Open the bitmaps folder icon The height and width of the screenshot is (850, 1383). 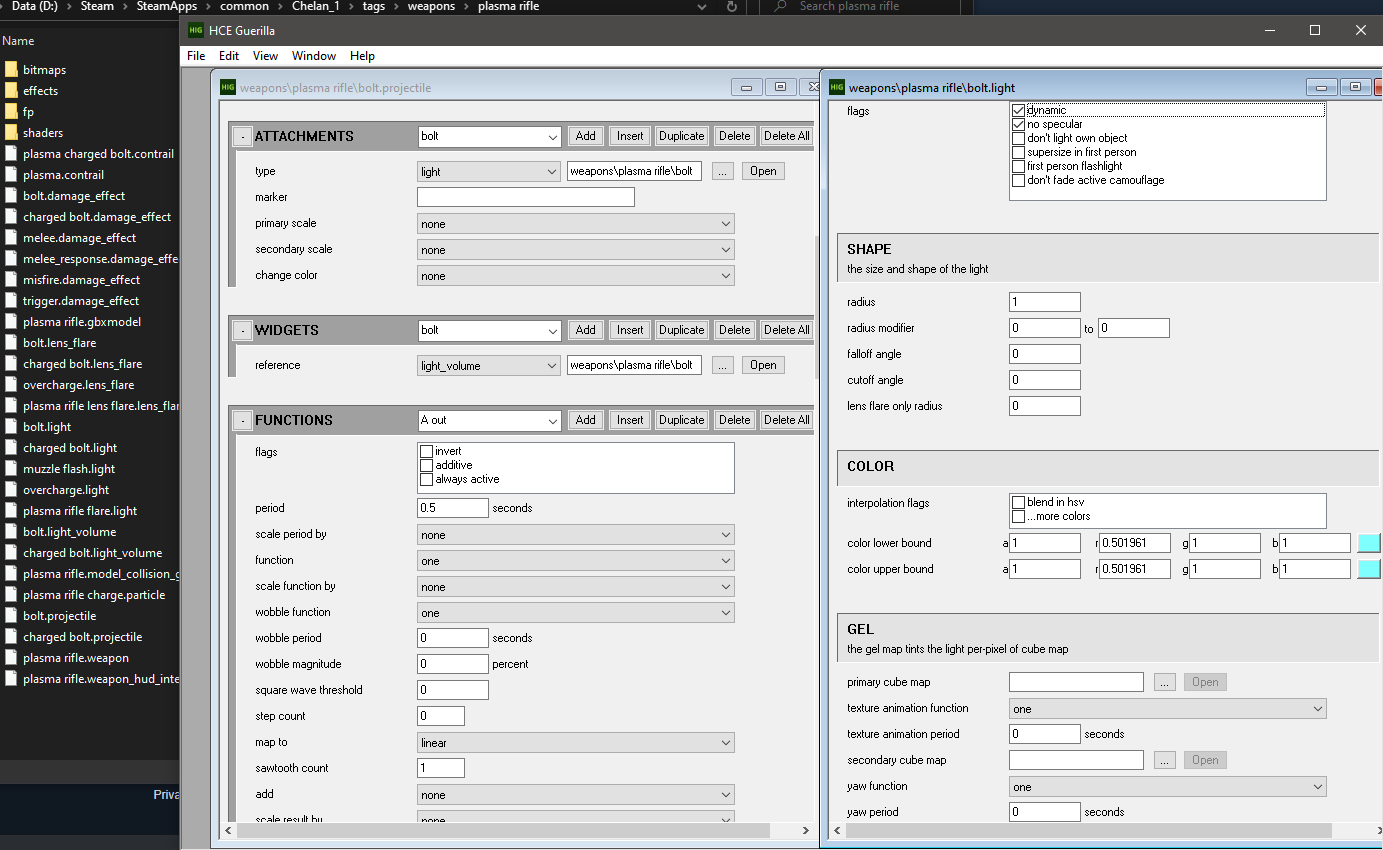[11, 70]
